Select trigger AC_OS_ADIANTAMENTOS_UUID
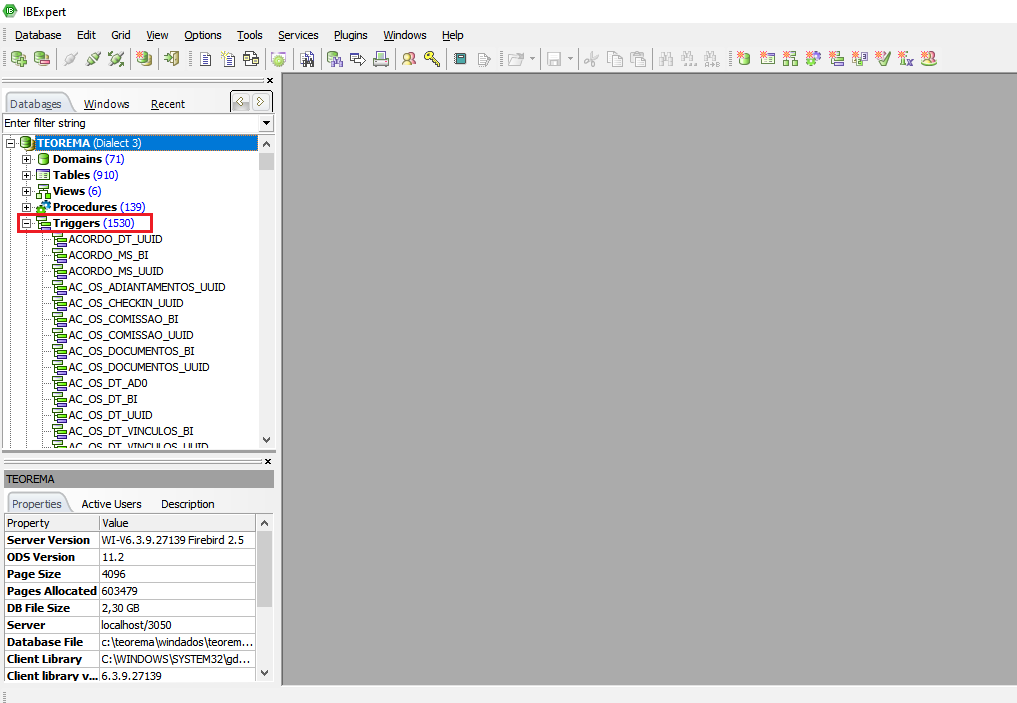Image resolution: width=1017 pixels, height=703 pixels. click(147, 287)
